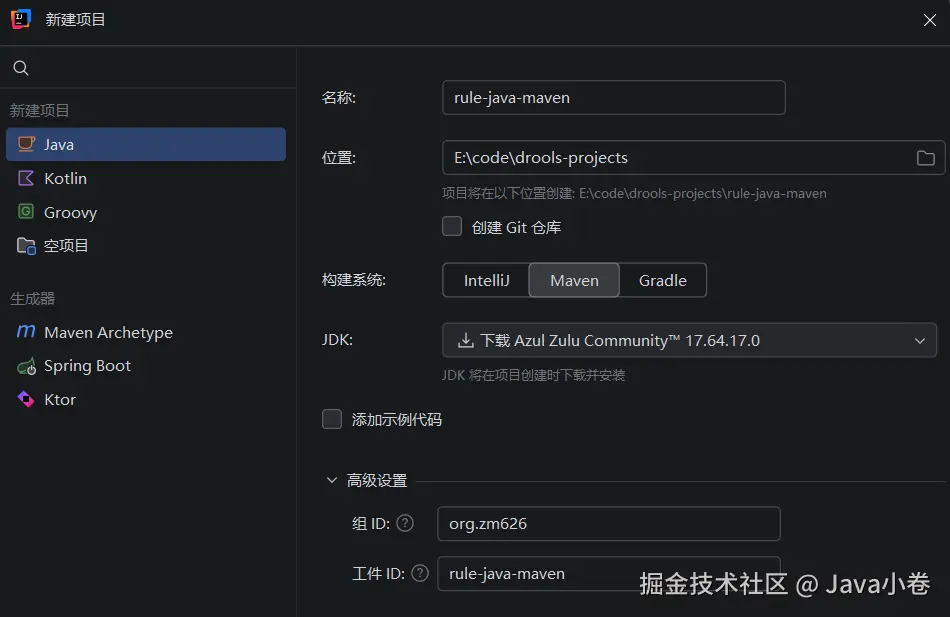Close the 新建项目 dialog
950x617 pixels.
tap(929, 20)
